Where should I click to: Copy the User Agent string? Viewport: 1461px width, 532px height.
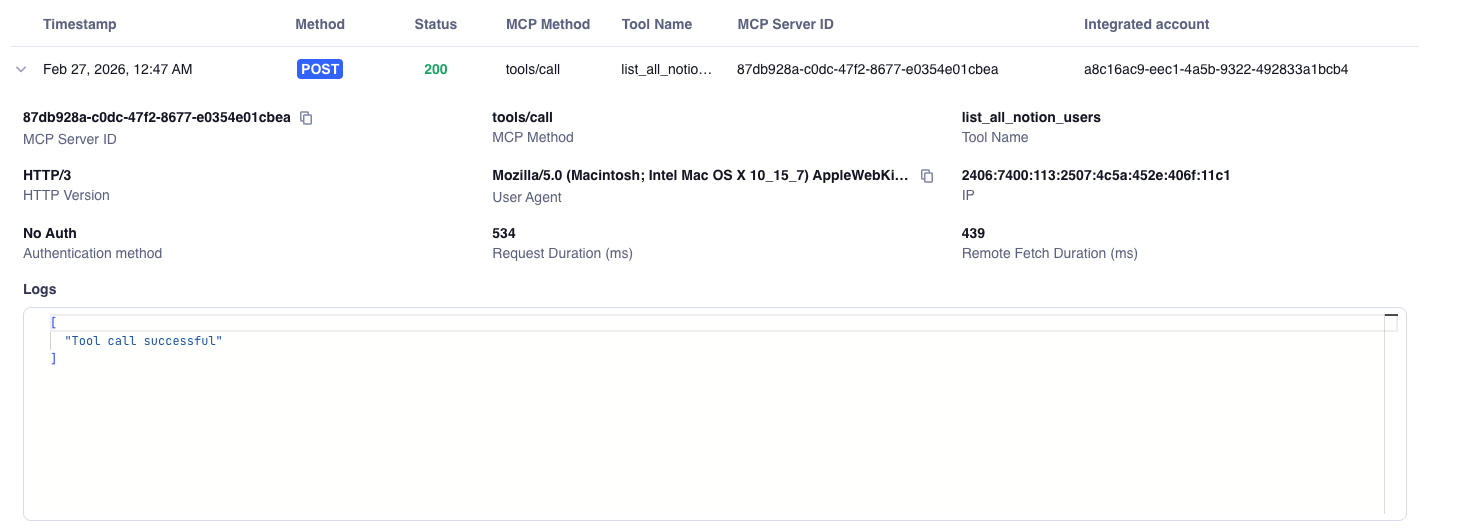pos(927,176)
